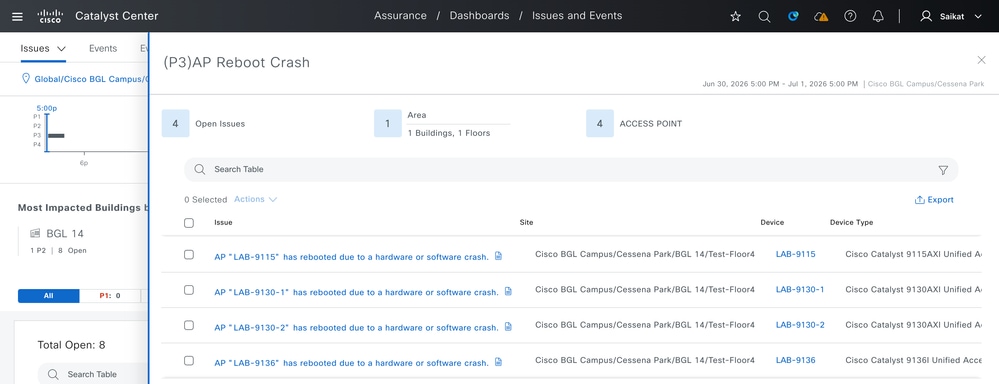Click the 1 Area count tile
This screenshot has height=384, width=999.
click(387, 124)
